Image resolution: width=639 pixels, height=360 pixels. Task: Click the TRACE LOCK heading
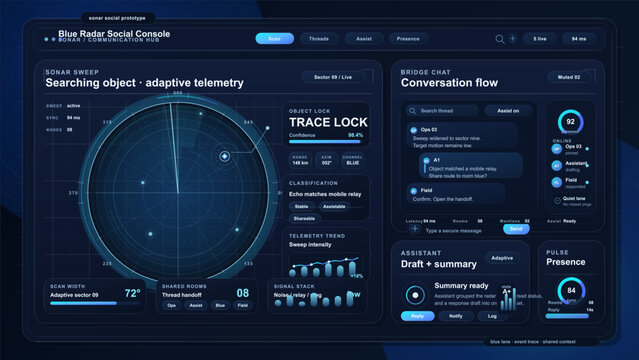tap(328, 122)
